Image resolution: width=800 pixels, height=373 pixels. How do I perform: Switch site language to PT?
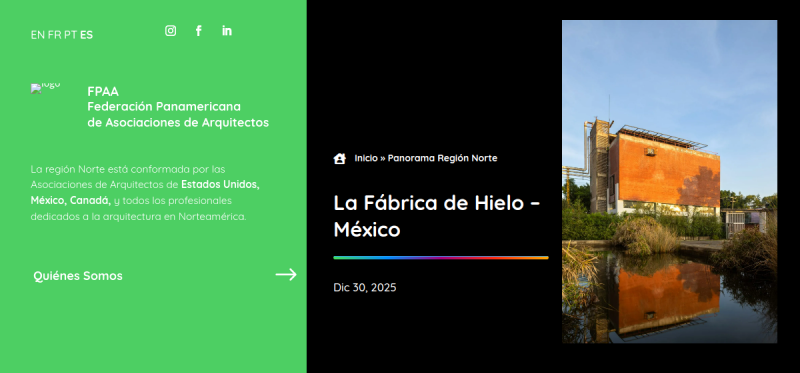[71, 35]
